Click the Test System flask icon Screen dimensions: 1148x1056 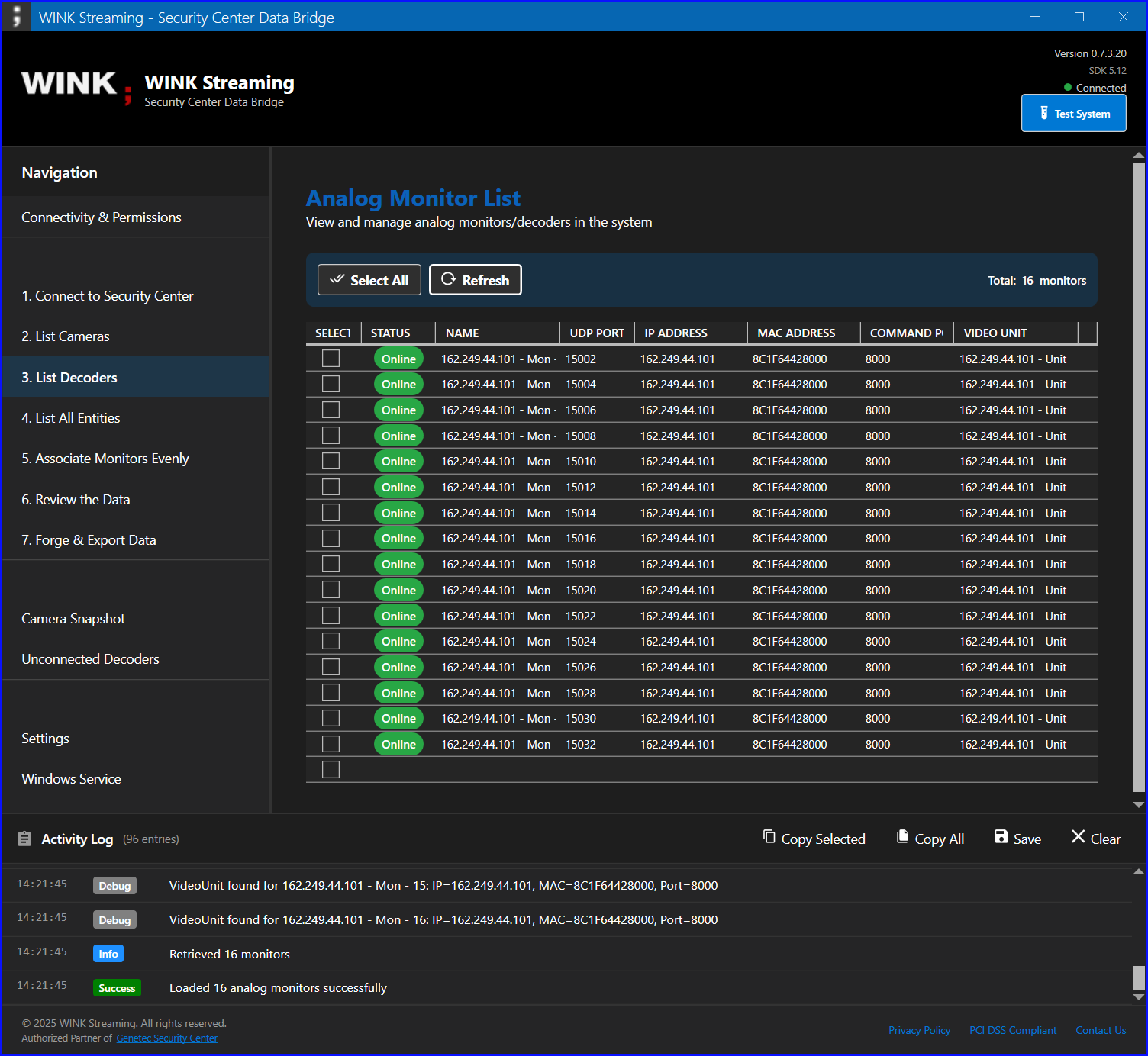pyautogui.click(x=1043, y=113)
